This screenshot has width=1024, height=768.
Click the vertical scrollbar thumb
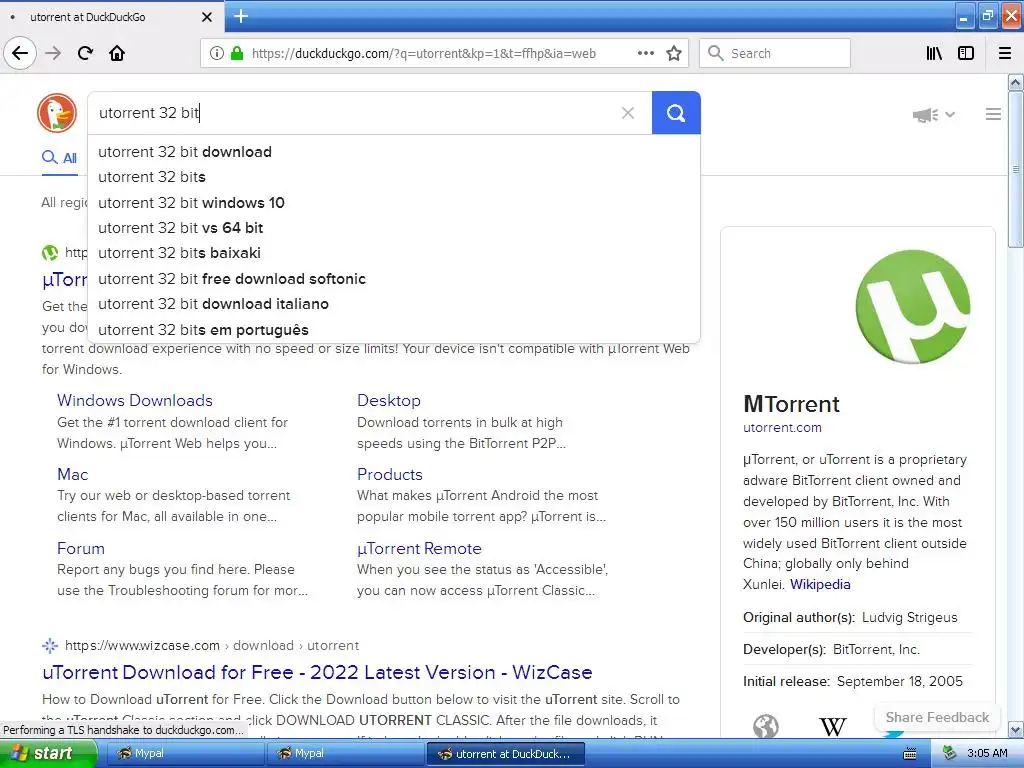(x=1015, y=168)
